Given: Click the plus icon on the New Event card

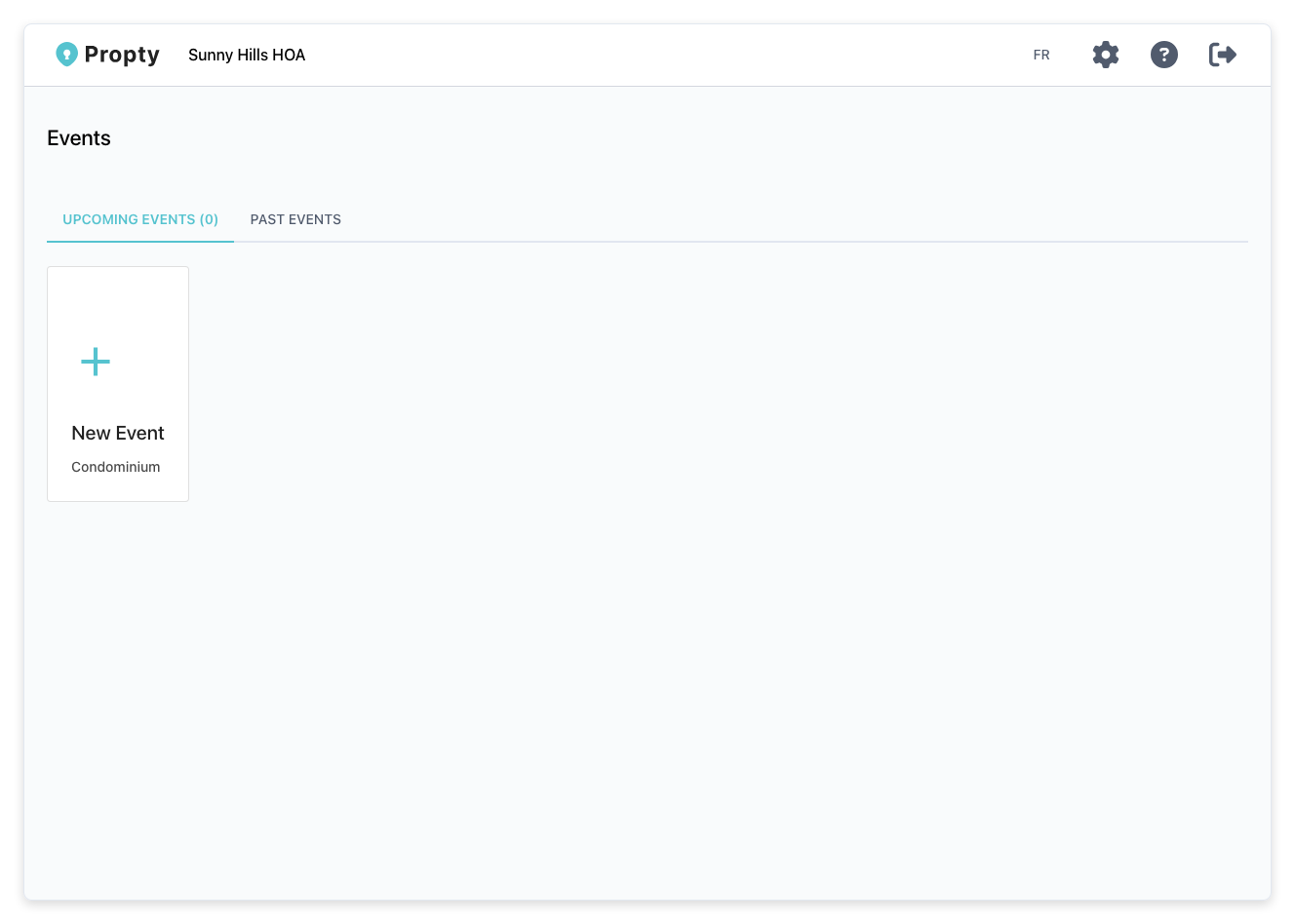Looking at the screenshot, I should point(95,362).
